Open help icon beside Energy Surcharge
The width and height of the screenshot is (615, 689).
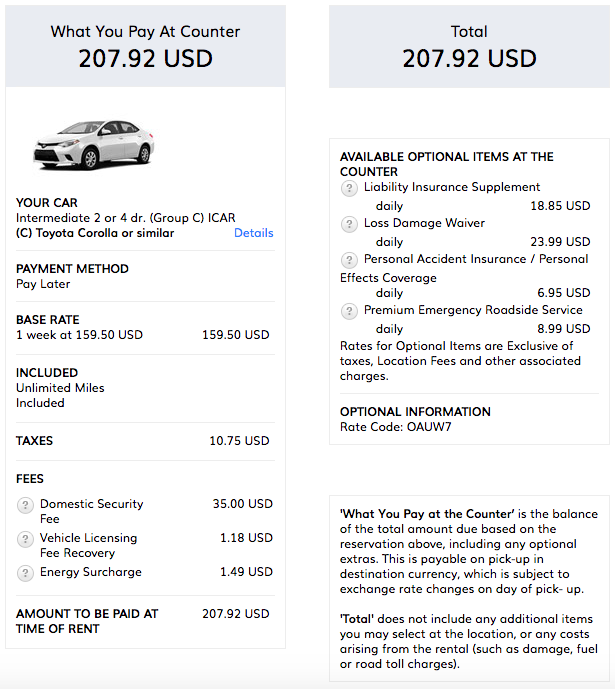point(25,573)
